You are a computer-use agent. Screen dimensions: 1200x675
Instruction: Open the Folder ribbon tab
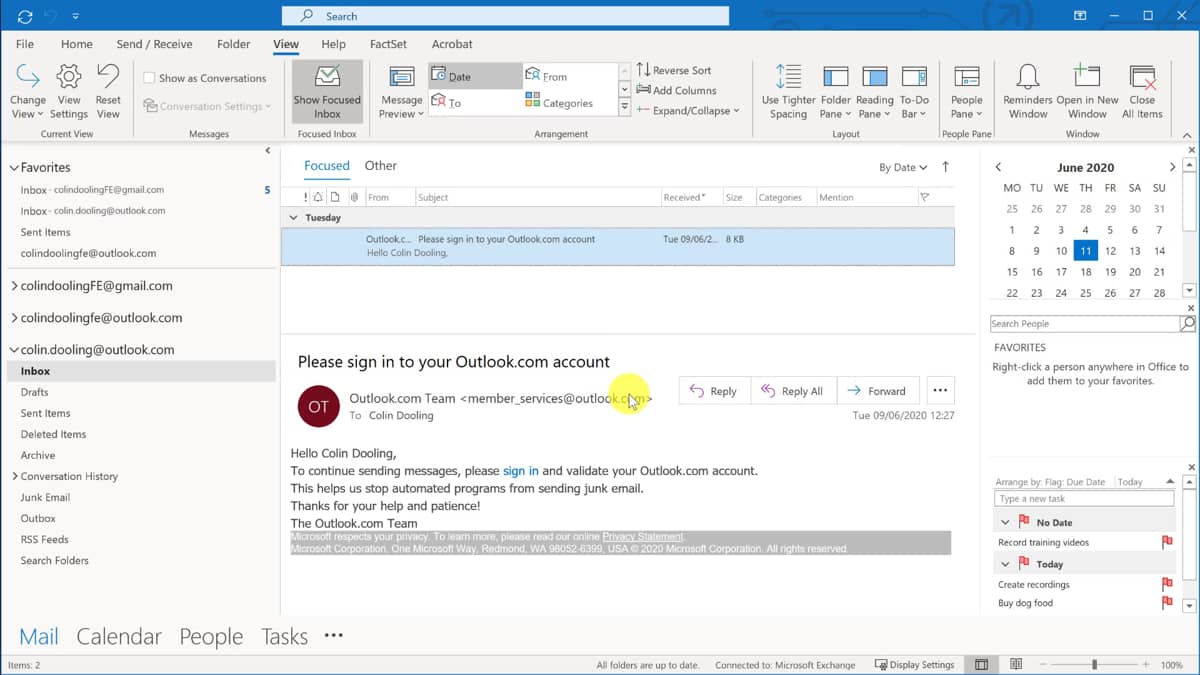tap(234, 44)
